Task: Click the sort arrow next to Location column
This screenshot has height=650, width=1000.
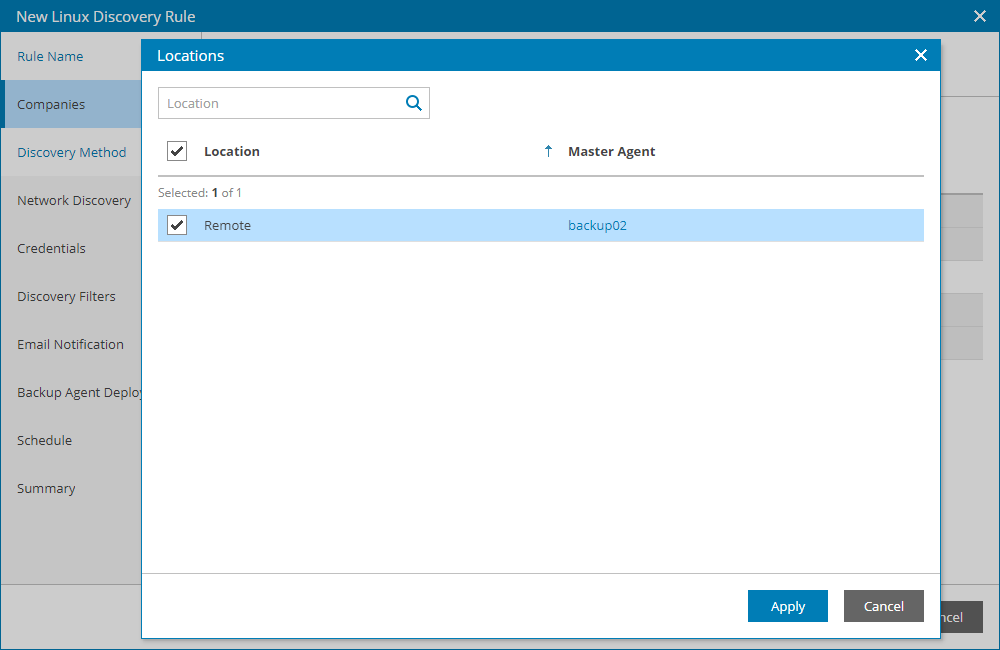Action: (548, 151)
